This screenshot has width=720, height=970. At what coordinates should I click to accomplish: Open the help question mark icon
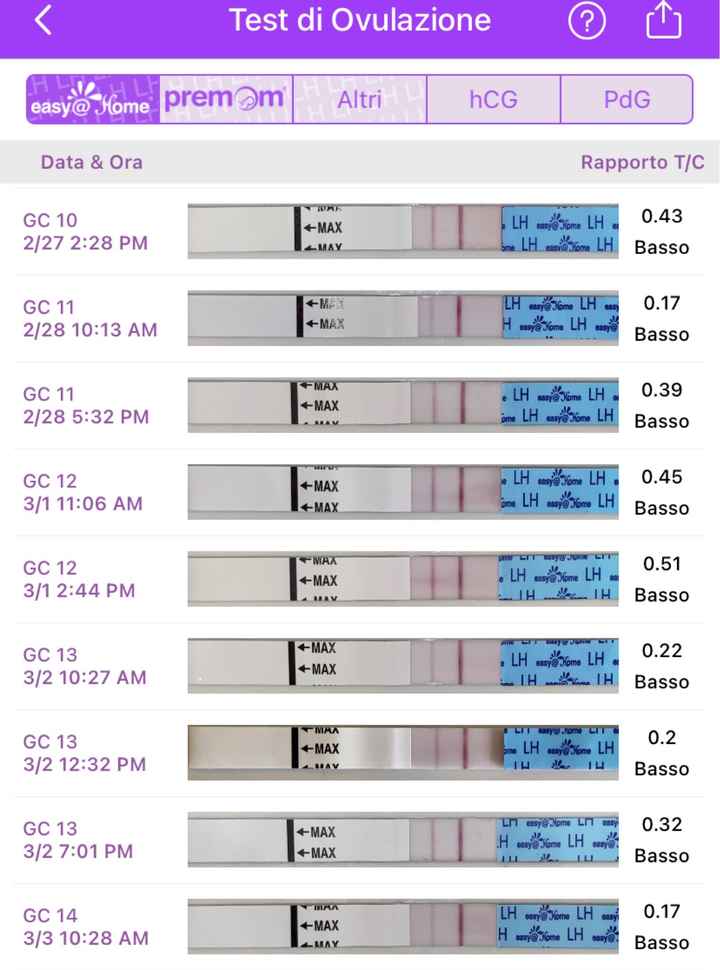coord(587,21)
